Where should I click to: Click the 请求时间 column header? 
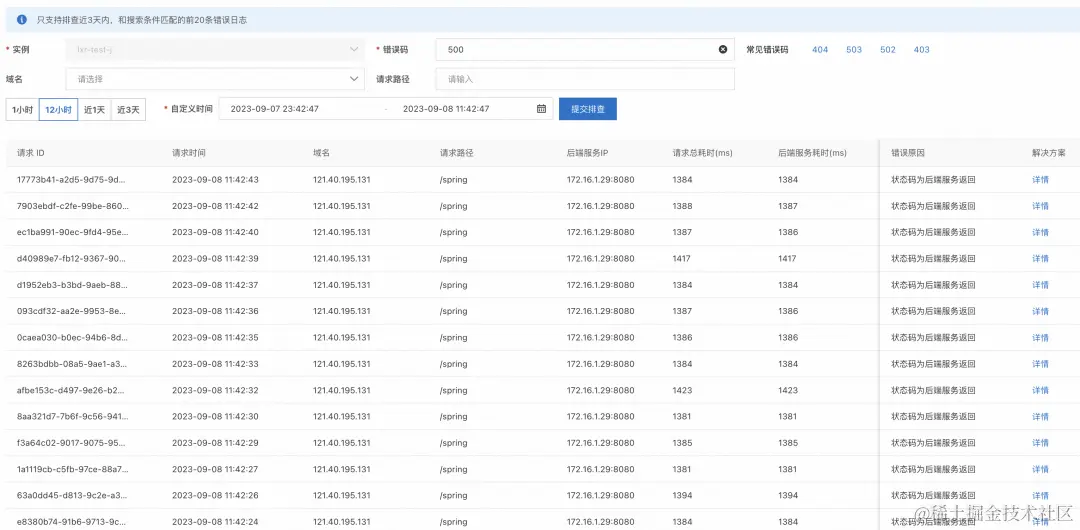click(x=189, y=153)
